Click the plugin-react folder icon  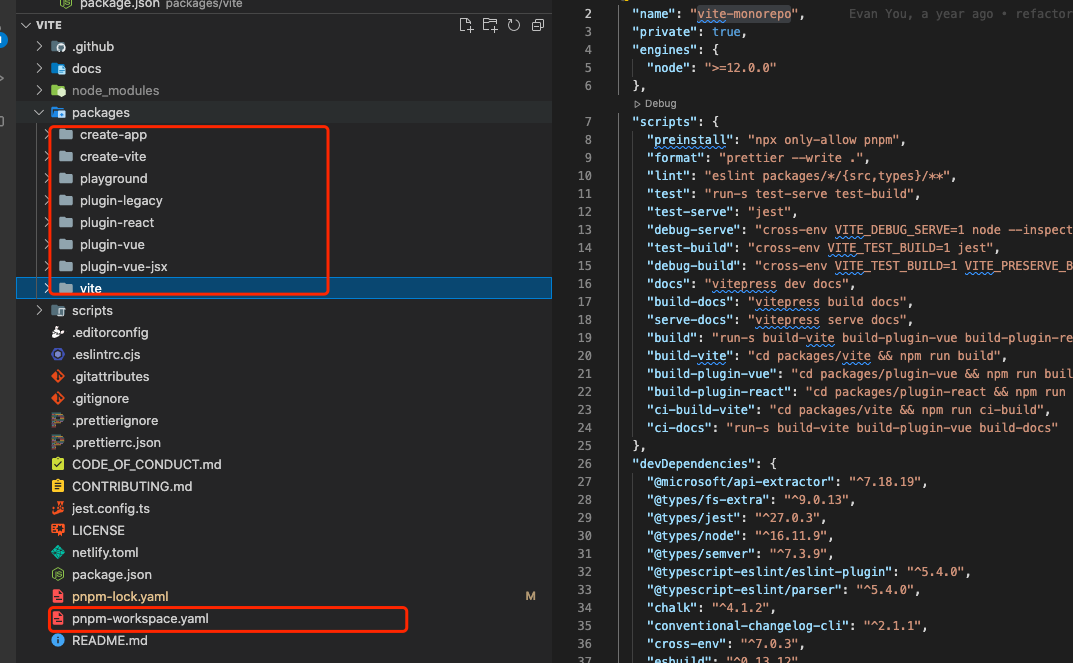66,222
